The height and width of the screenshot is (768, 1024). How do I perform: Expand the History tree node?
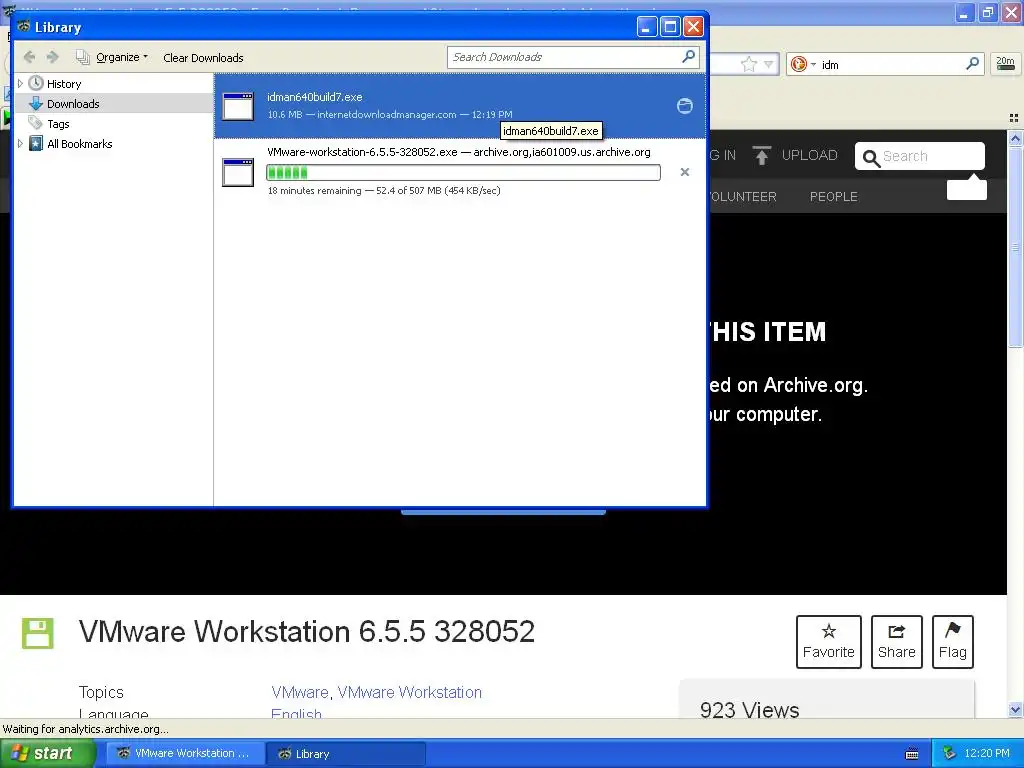20,84
